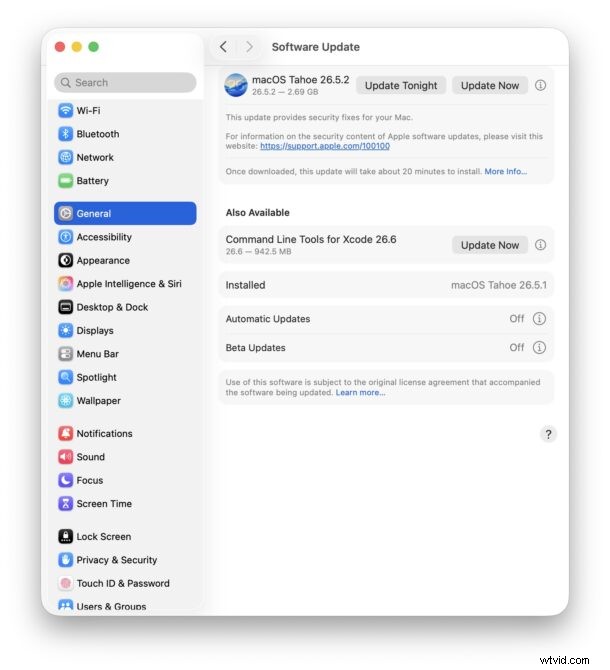The height and width of the screenshot is (670, 610).
Task: Open the Wi-Fi settings icon
Action: pos(65,111)
